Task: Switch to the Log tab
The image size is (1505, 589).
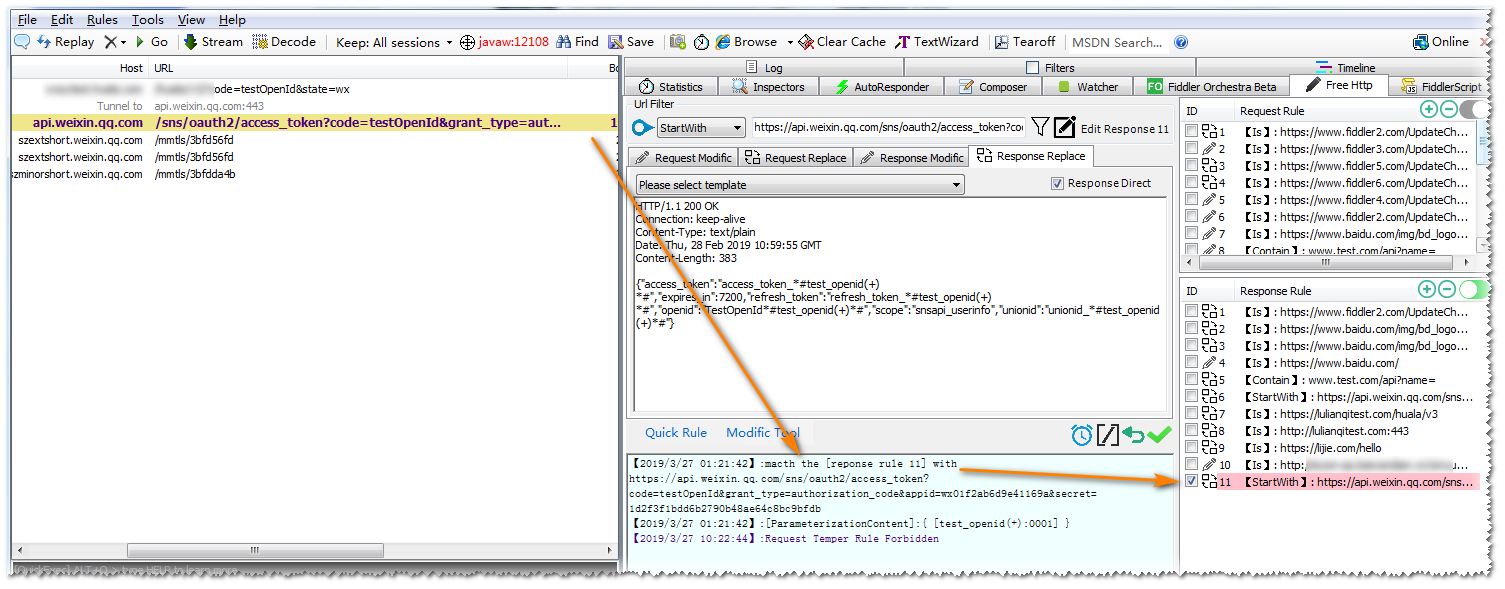Action: coord(763,68)
